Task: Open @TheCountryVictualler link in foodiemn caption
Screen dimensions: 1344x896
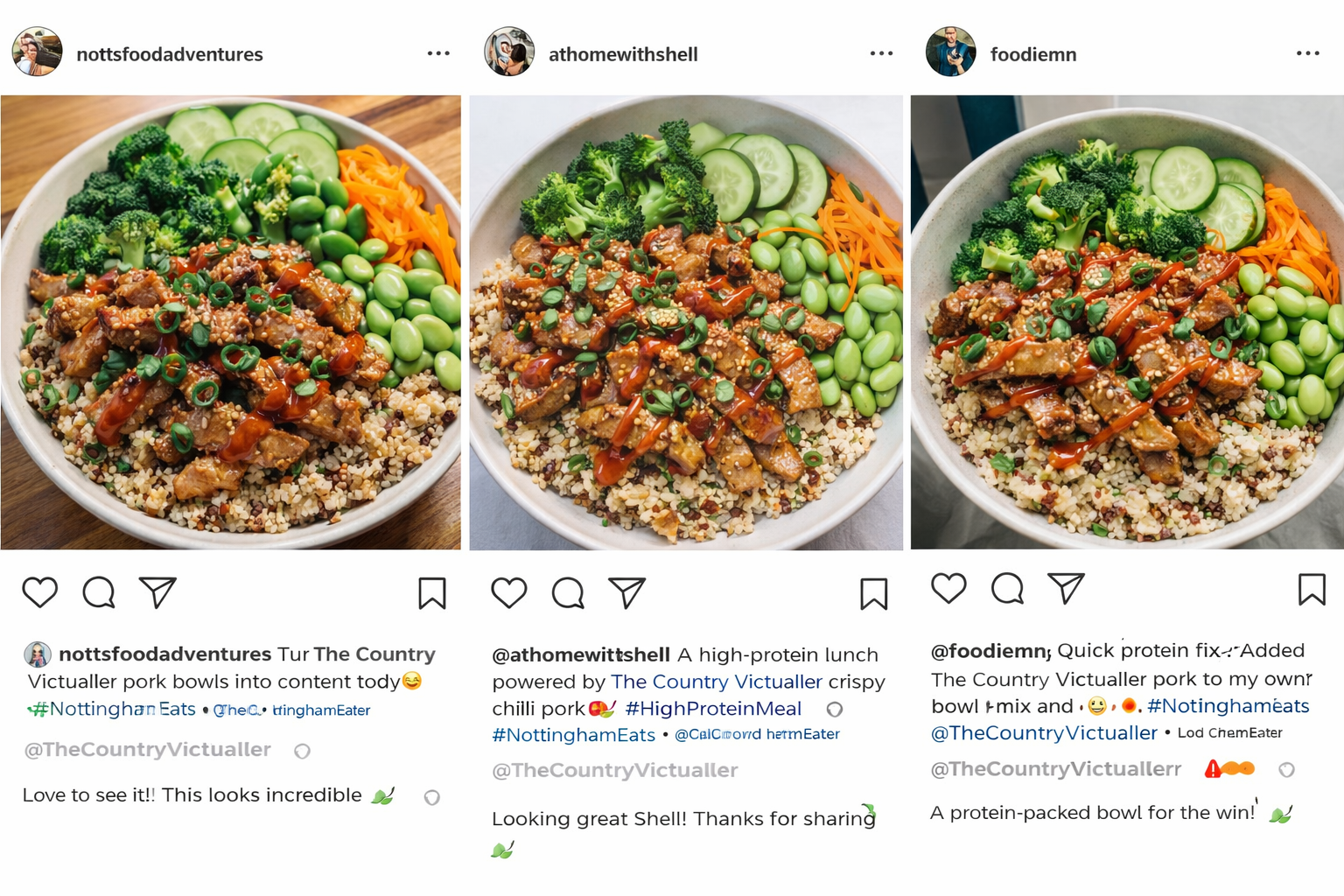Action: coord(1044,733)
